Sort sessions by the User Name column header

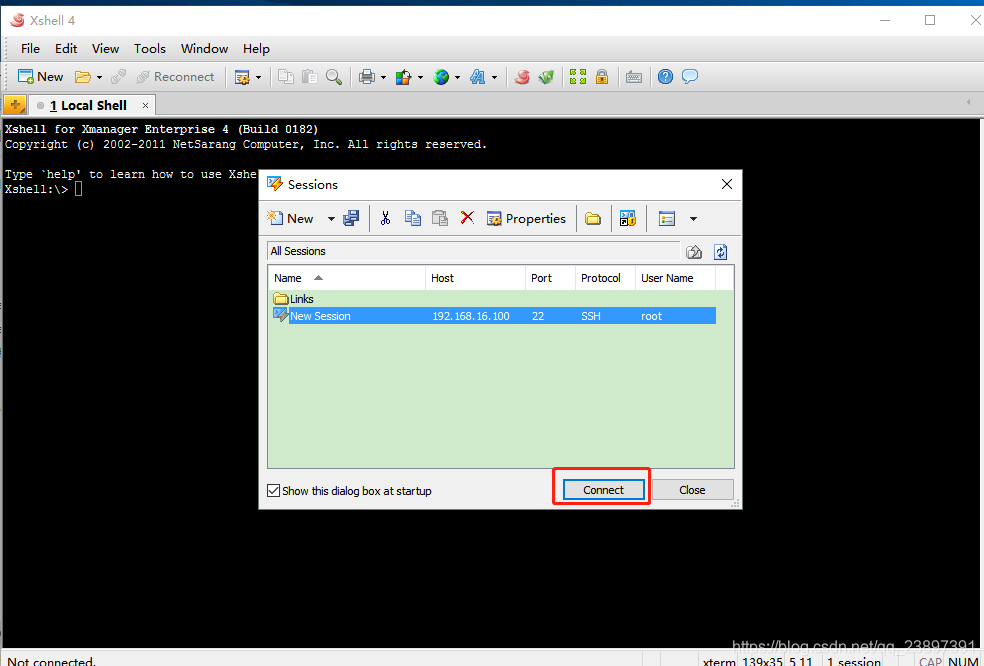pyautogui.click(x=675, y=278)
